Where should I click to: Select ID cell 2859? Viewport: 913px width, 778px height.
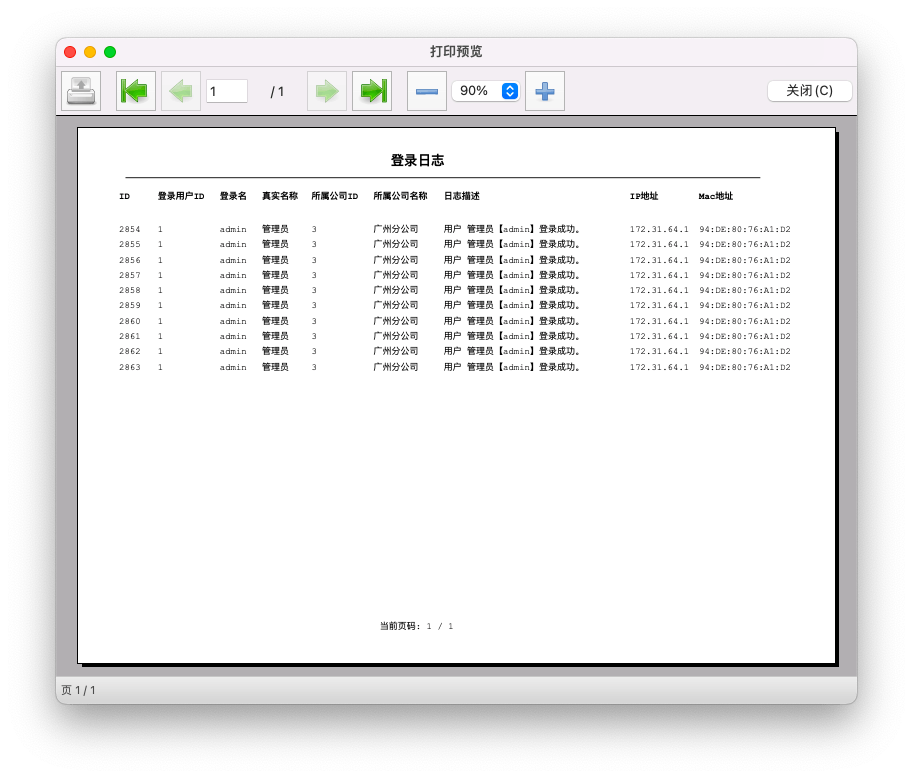[130, 306]
